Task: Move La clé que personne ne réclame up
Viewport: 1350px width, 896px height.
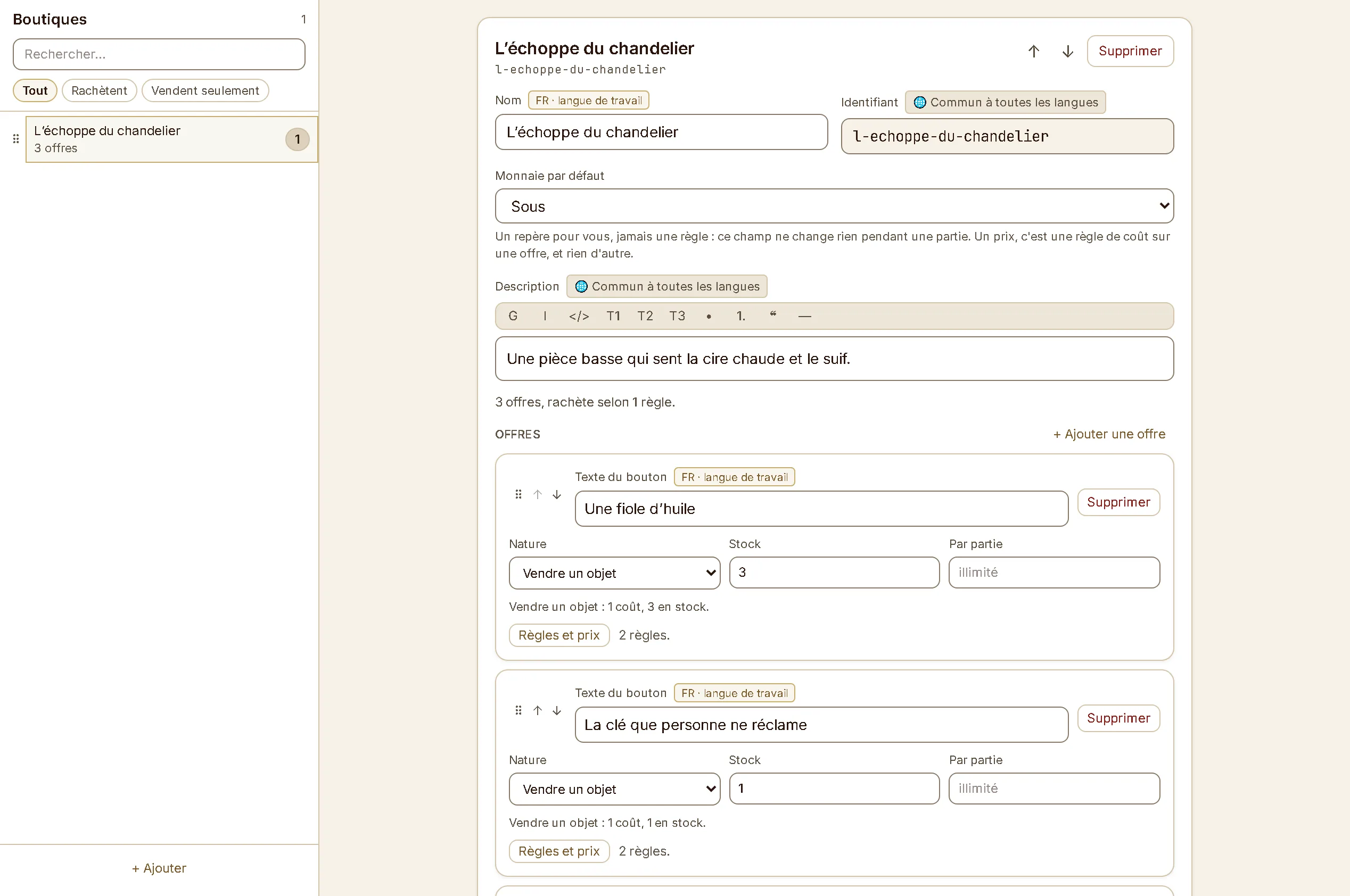Action: 537,710
